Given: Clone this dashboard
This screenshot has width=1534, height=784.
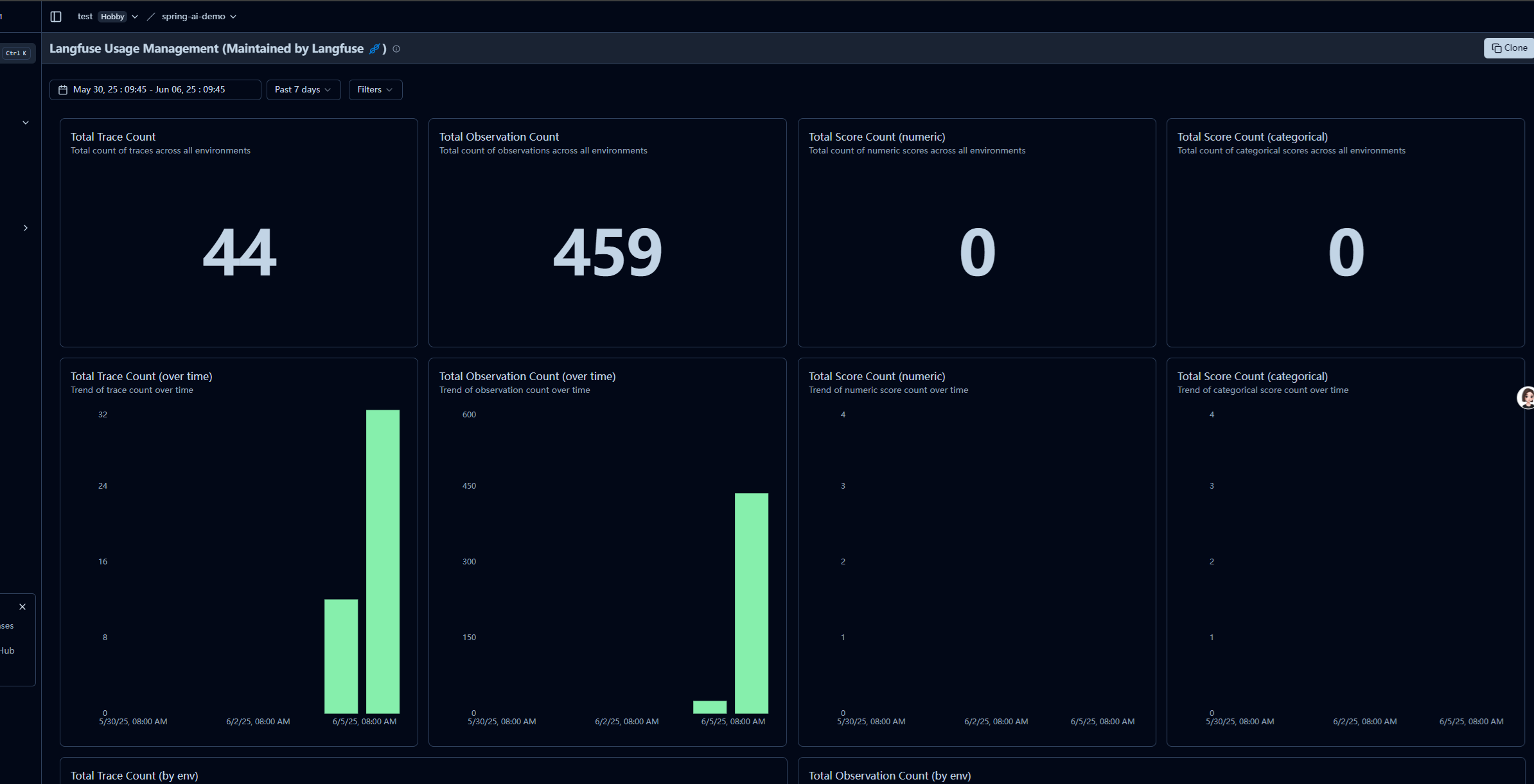Looking at the screenshot, I should coord(1509,48).
